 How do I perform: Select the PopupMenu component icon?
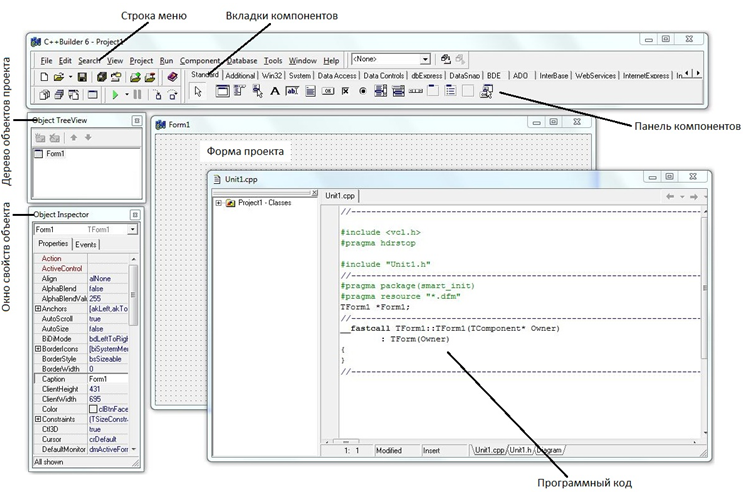coord(257,91)
